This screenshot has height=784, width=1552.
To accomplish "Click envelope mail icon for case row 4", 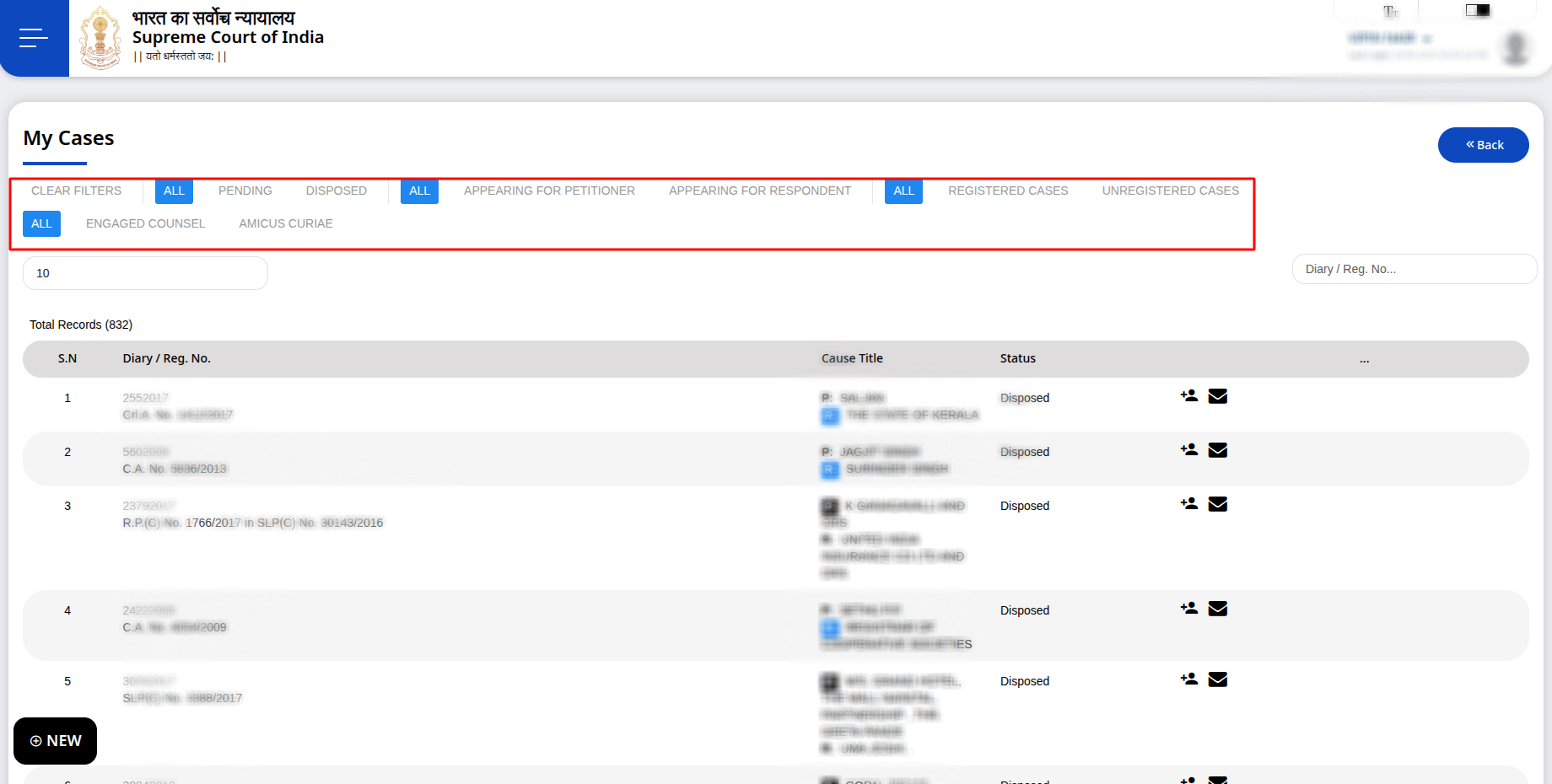I will (x=1217, y=609).
